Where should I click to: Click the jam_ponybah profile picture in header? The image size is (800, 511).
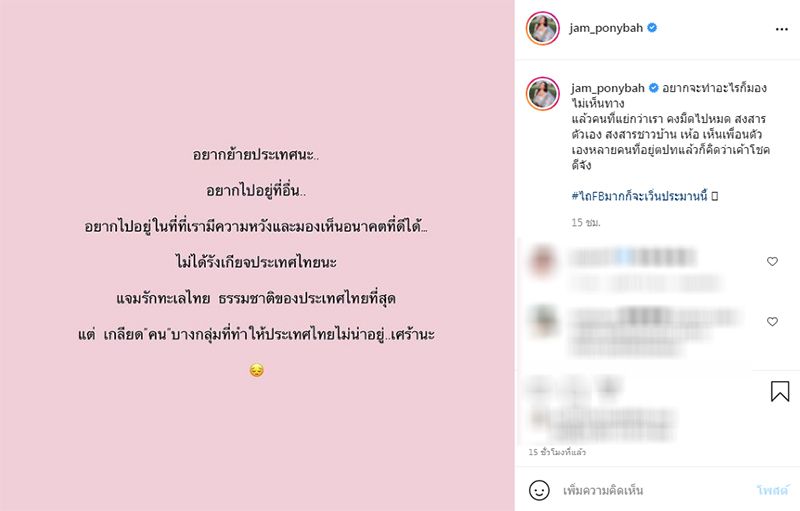click(x=543, y=29)
